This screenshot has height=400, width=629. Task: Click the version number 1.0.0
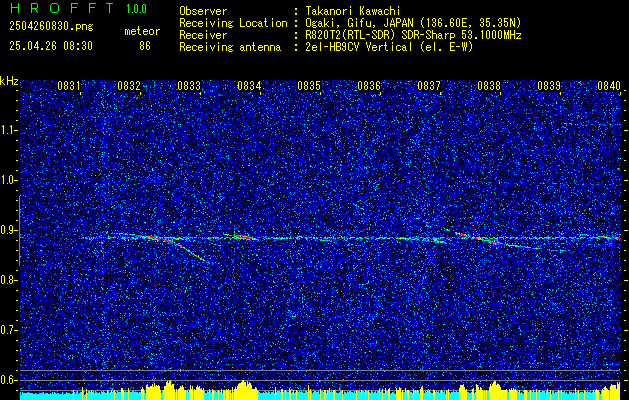[136, 9]
